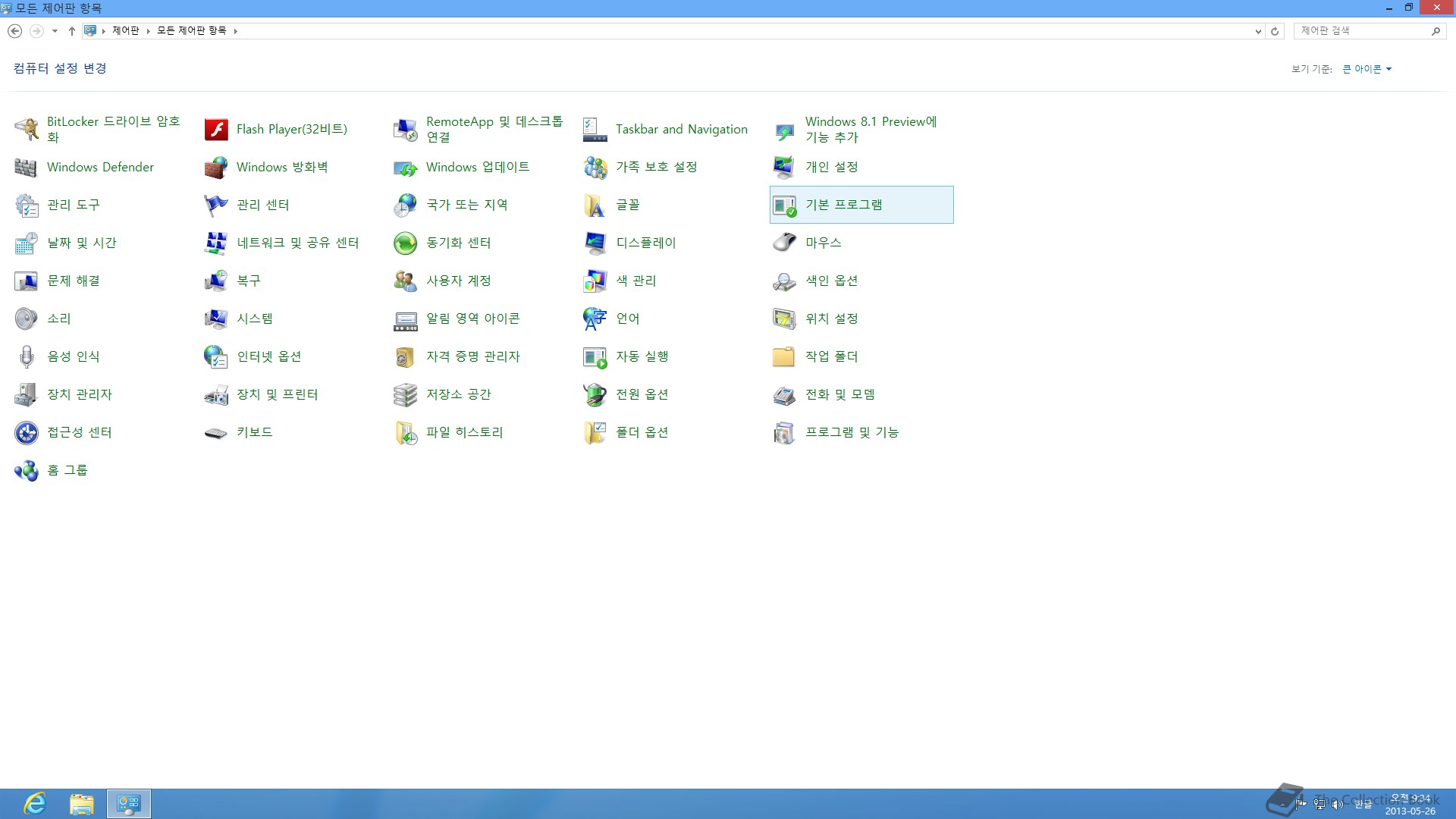The height and width of the screenshot is (819, 1456).
Task: Open the Flash Player (32비트) icon
Action: pyautogui.click(x=216, y=129)
